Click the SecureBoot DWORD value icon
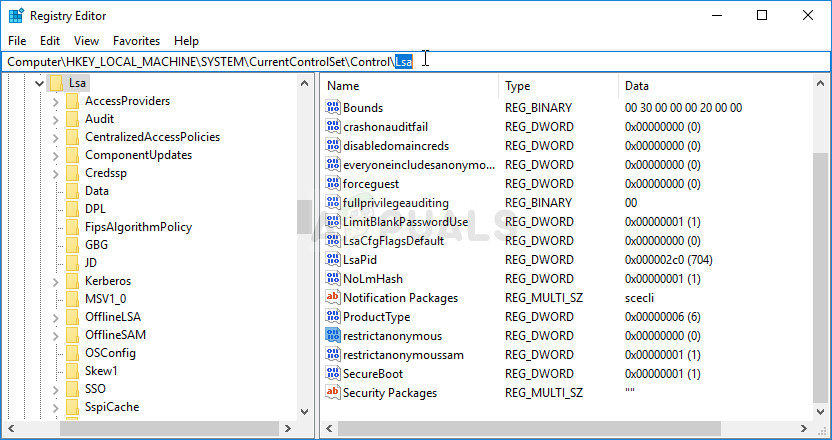The height and width of the screenshot is (440, 832). [333, 374]
